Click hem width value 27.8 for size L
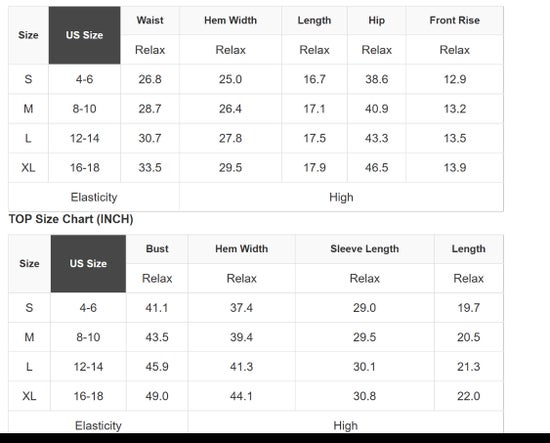Viewport: 550px width, 443px height. 230,138
